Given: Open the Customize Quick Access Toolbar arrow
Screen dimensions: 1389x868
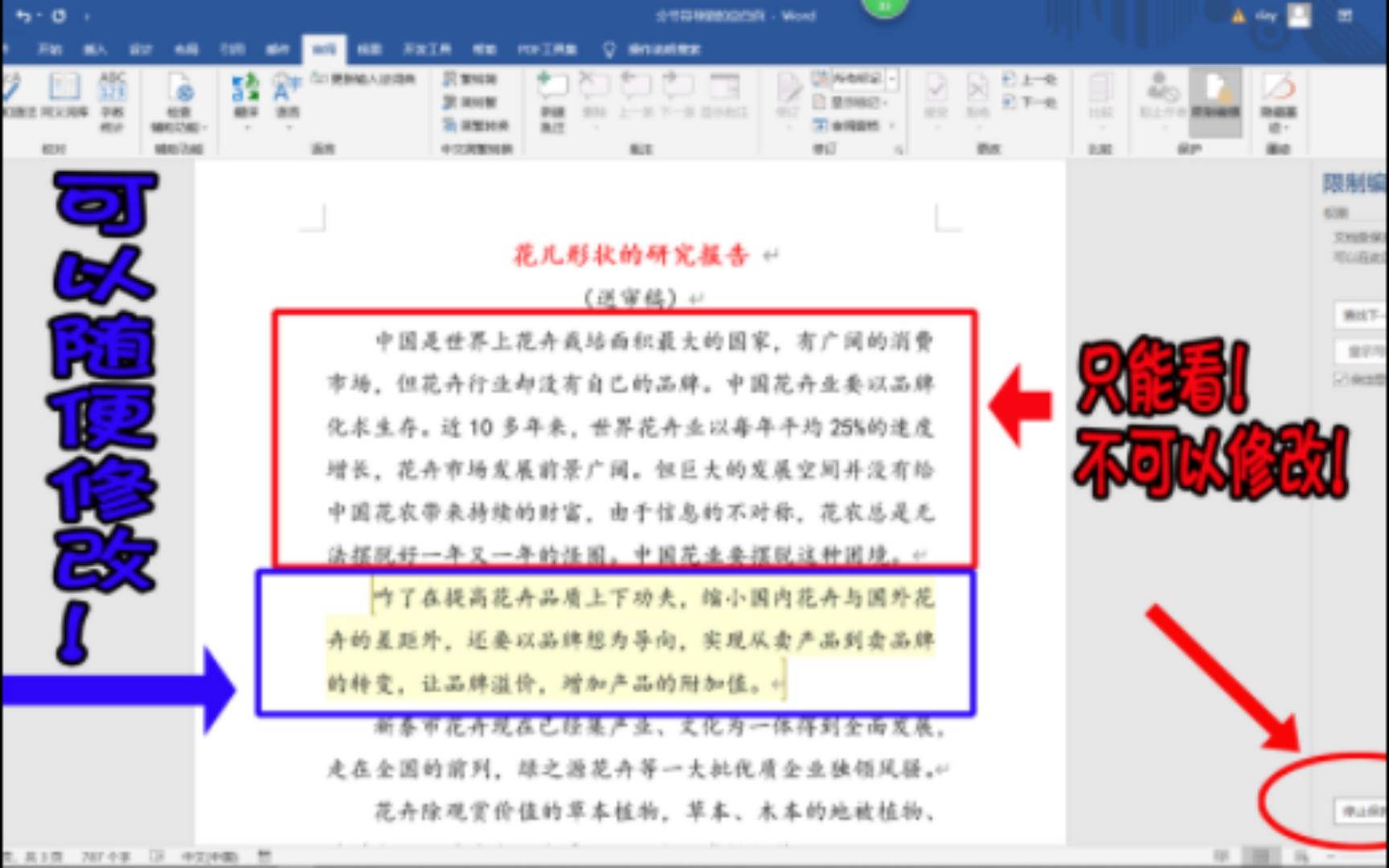Looking at the screenshot, I should tap(87, 15).
